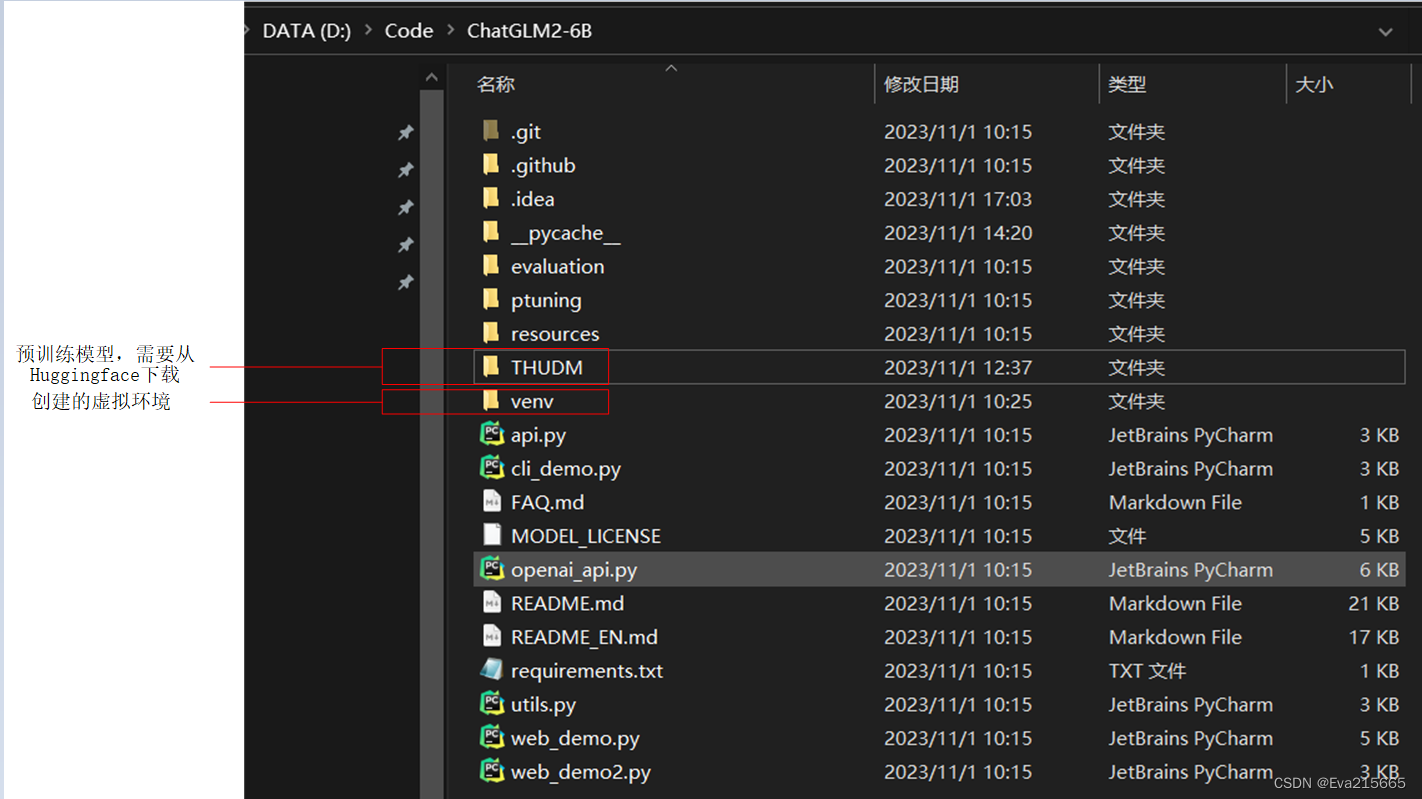Click the date 2023/11/1 10:25
Screen dimensions: 1422x799
click(958, 401)
